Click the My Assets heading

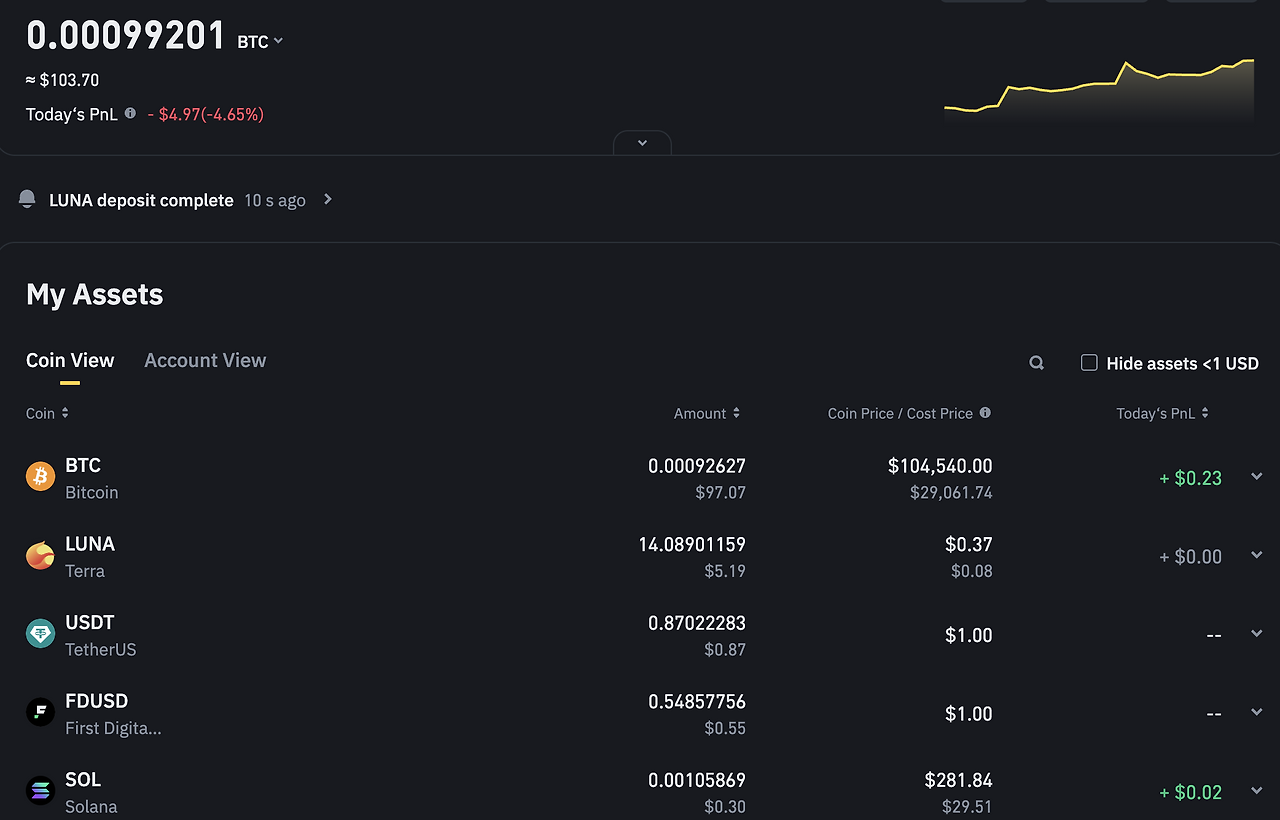point(95,295)
